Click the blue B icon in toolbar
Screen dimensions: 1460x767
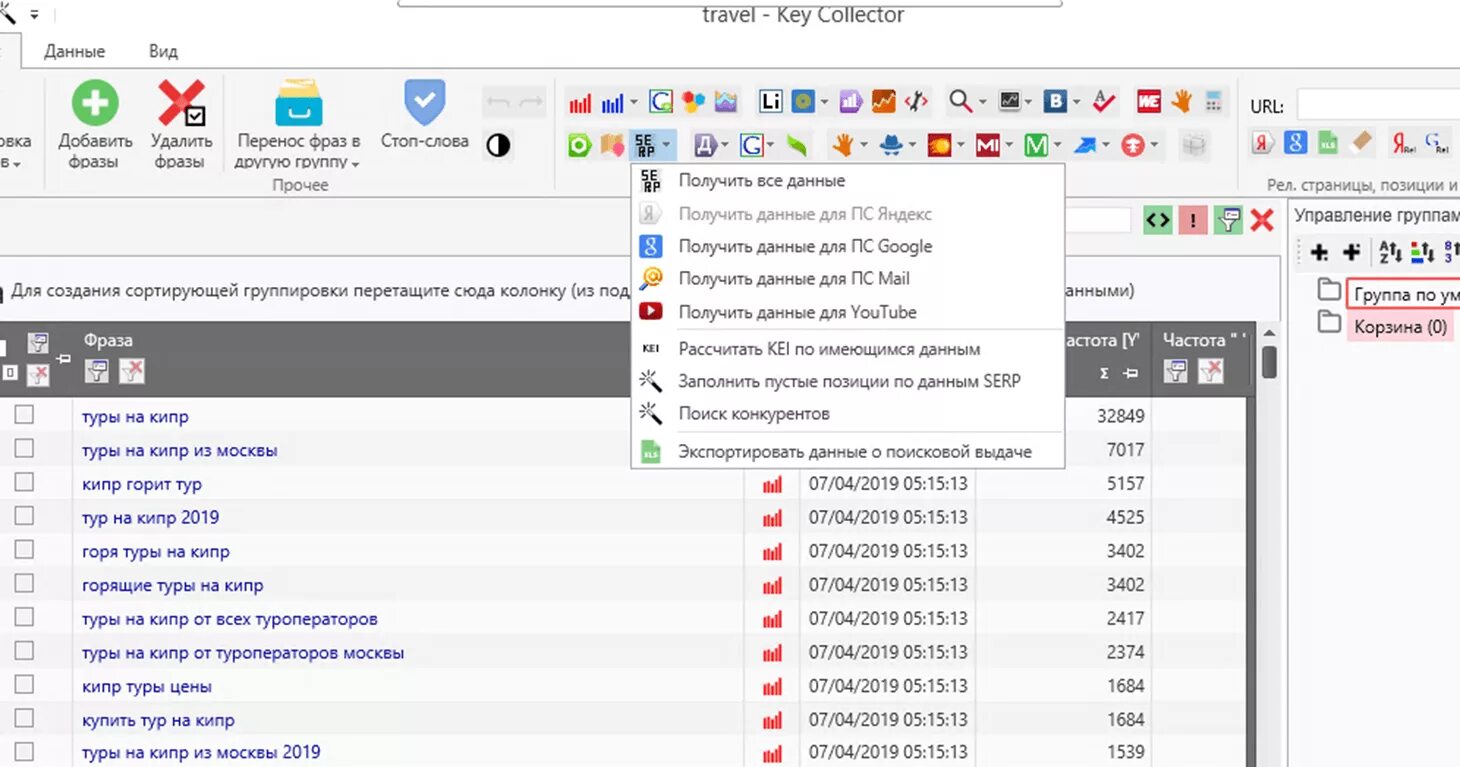[x=1055, y=101]
